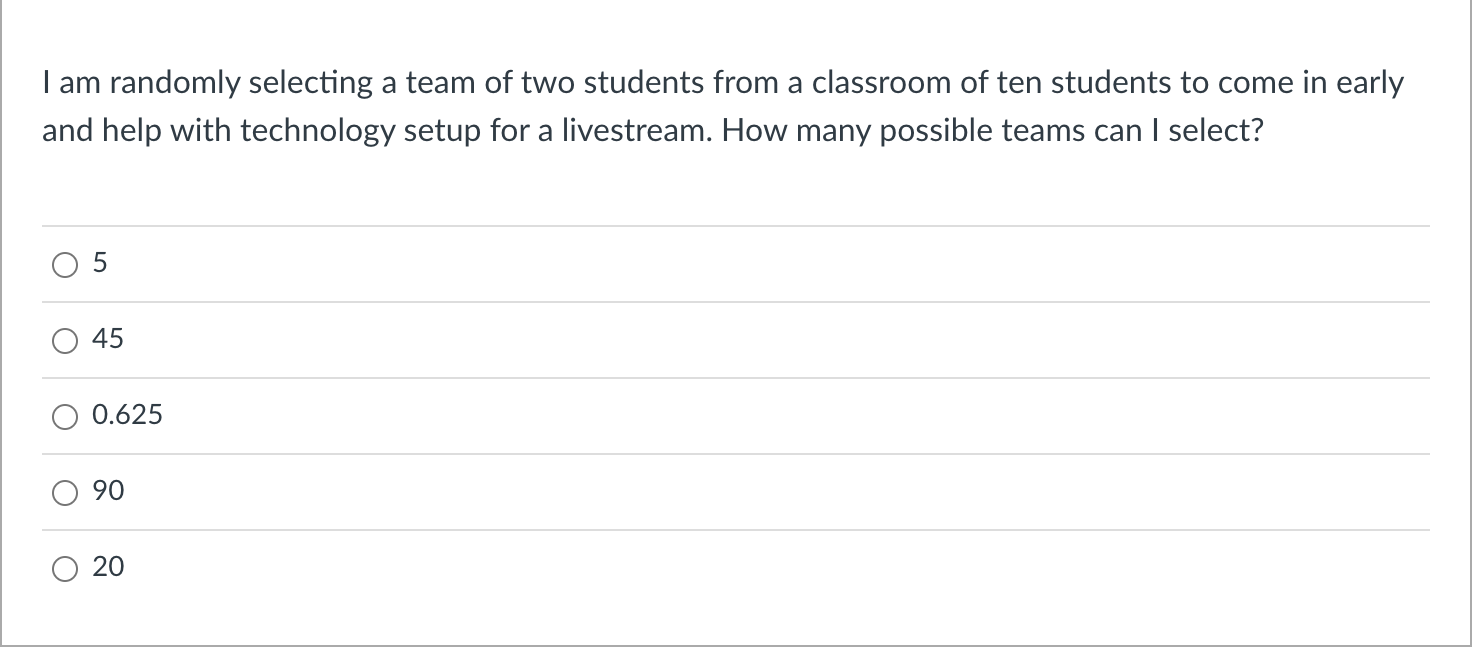The image size is (1476, 648).
Task: Select the radio button for answer 90
Action: pyautogui.click(x=65, y=491)
